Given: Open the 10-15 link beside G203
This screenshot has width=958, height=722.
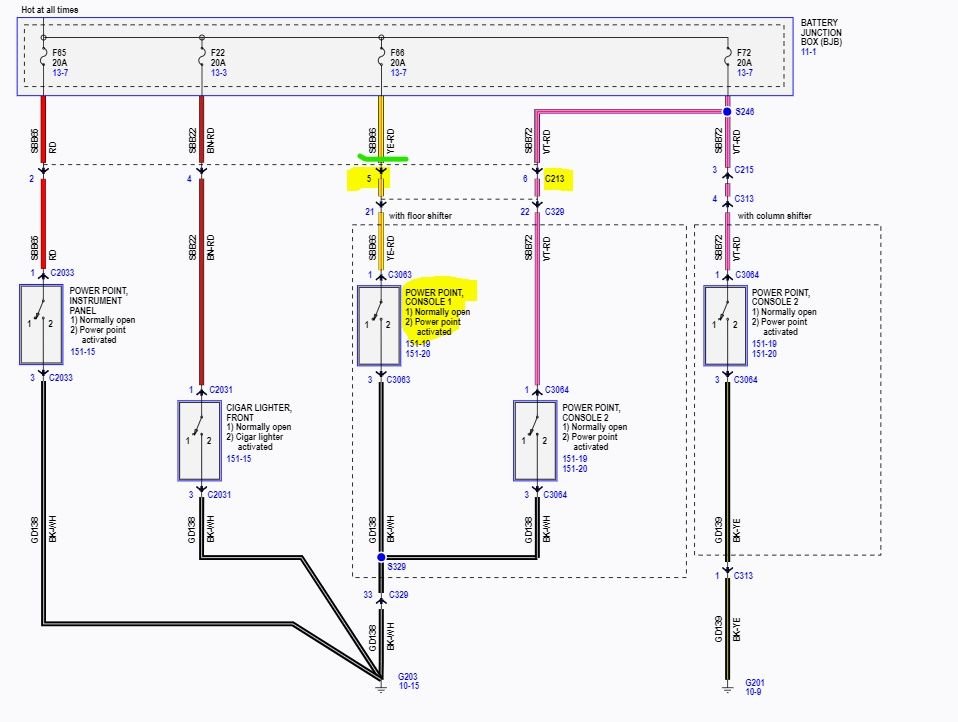Looking at the screenshot, I should pyautogui.click(x=409, y=686).
